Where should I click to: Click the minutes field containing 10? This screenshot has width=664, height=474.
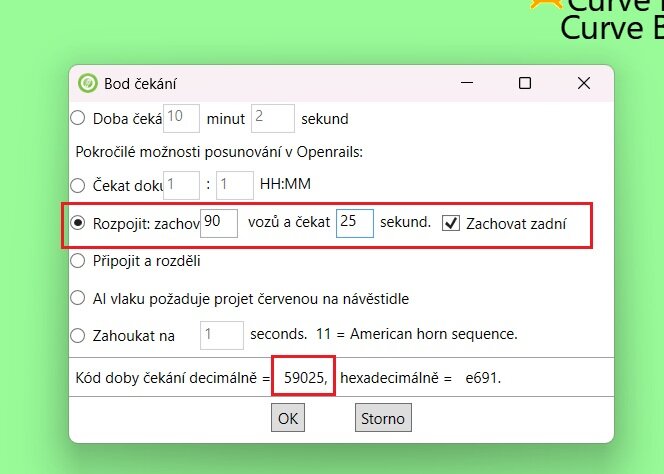point(181,118)
